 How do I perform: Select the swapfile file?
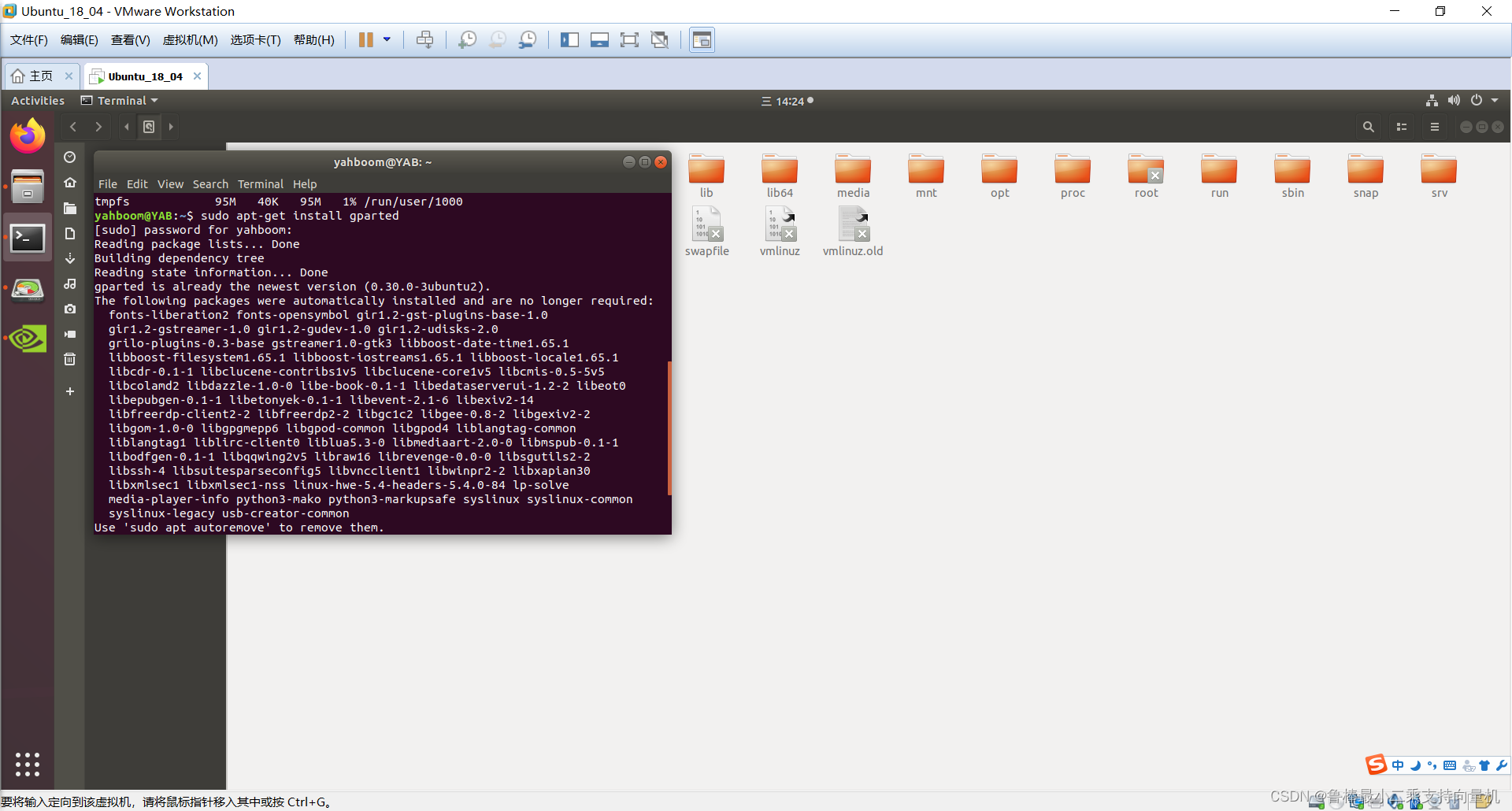click(706, 231)
